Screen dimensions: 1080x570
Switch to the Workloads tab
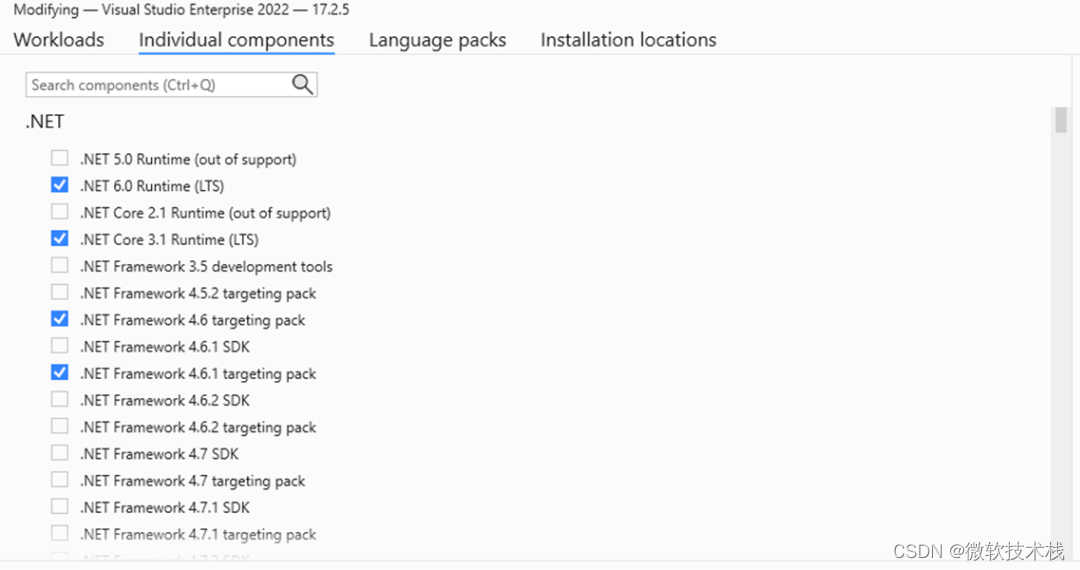pos(59,40)
